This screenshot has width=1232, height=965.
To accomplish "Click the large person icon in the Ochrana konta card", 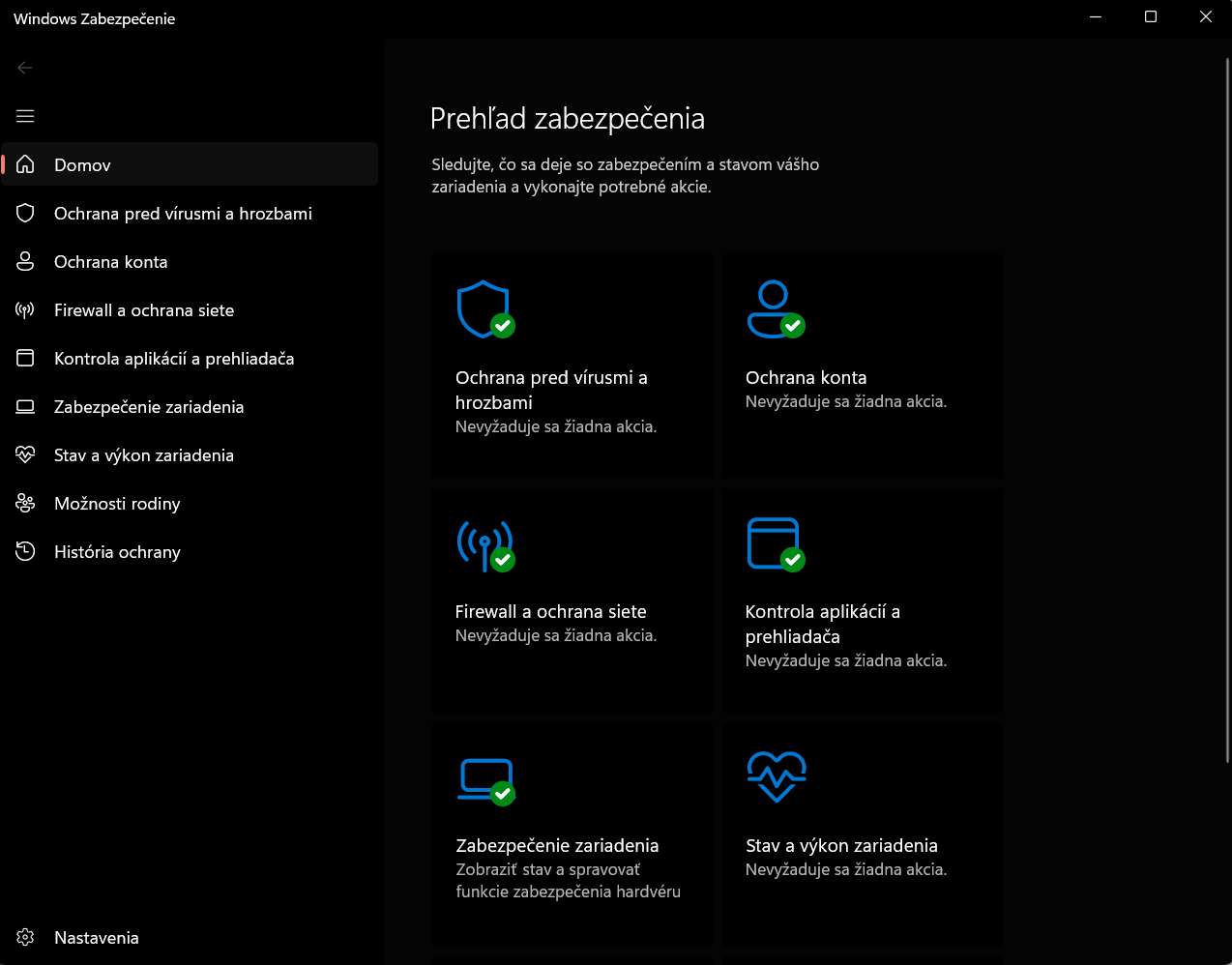I will pos(776,309).
